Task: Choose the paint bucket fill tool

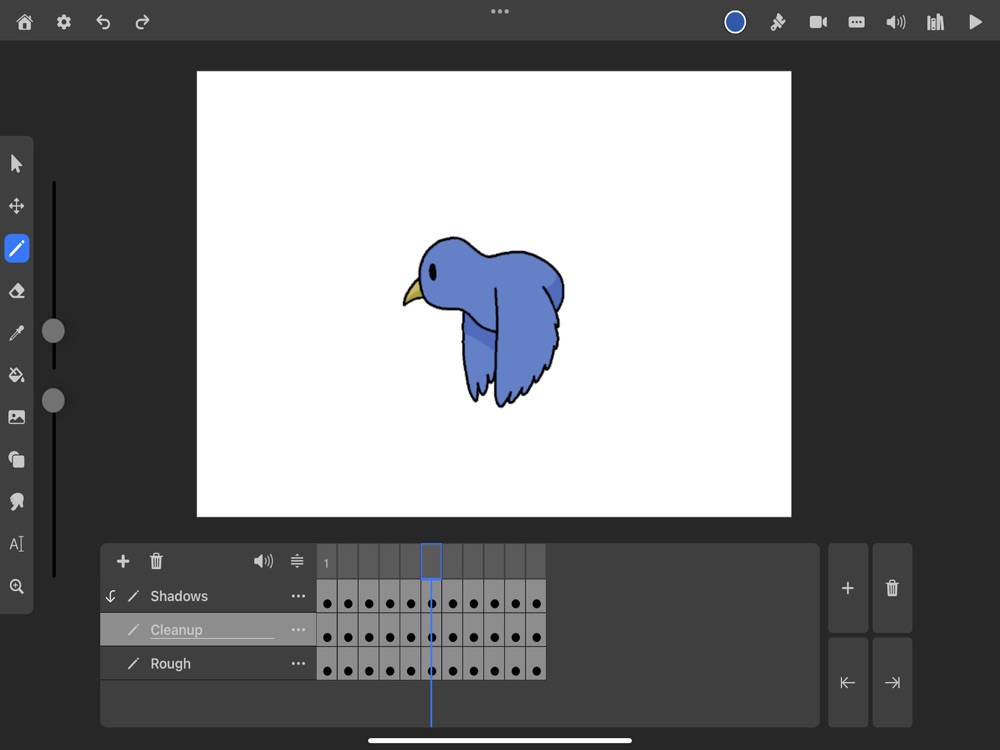Action: point(17,375)
